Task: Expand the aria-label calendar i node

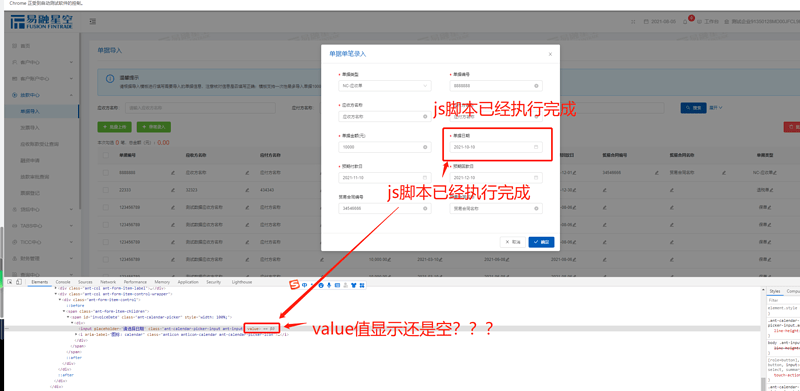Action: click(x=77, y=334)
